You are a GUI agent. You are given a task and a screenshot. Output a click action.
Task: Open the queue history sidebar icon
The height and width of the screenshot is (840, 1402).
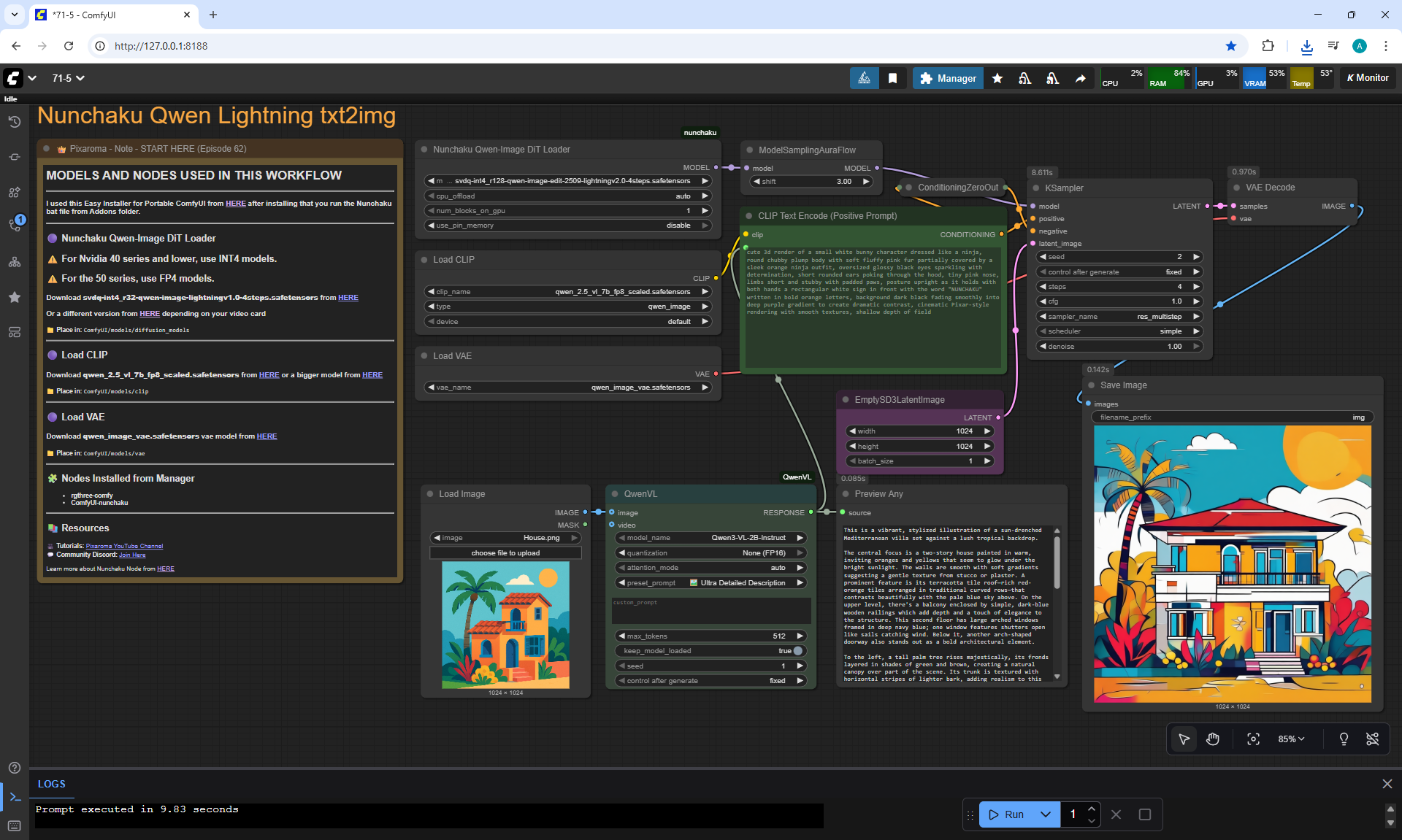[14, 122]
